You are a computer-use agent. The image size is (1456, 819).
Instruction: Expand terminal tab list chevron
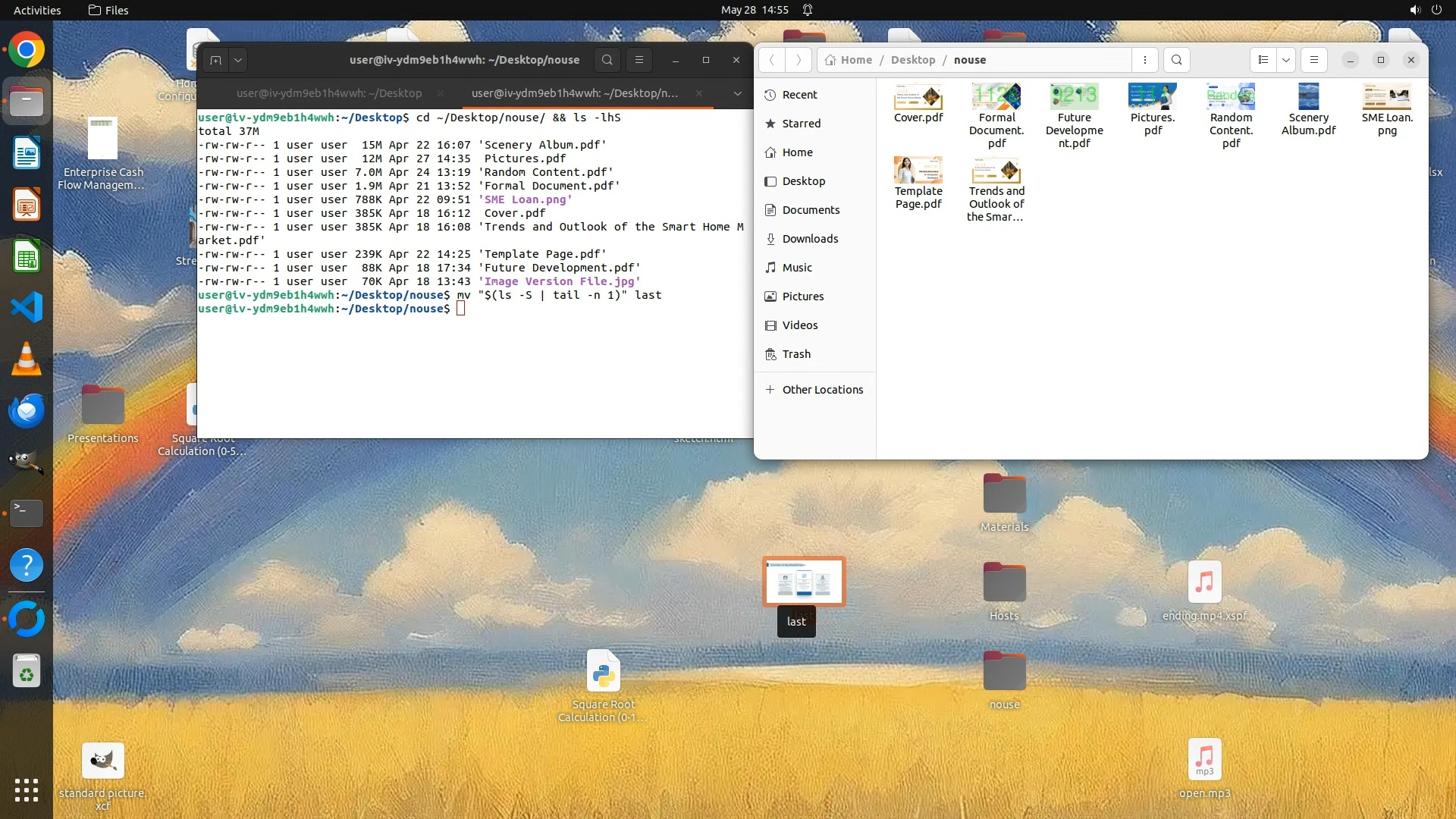[x=737, y=93]
